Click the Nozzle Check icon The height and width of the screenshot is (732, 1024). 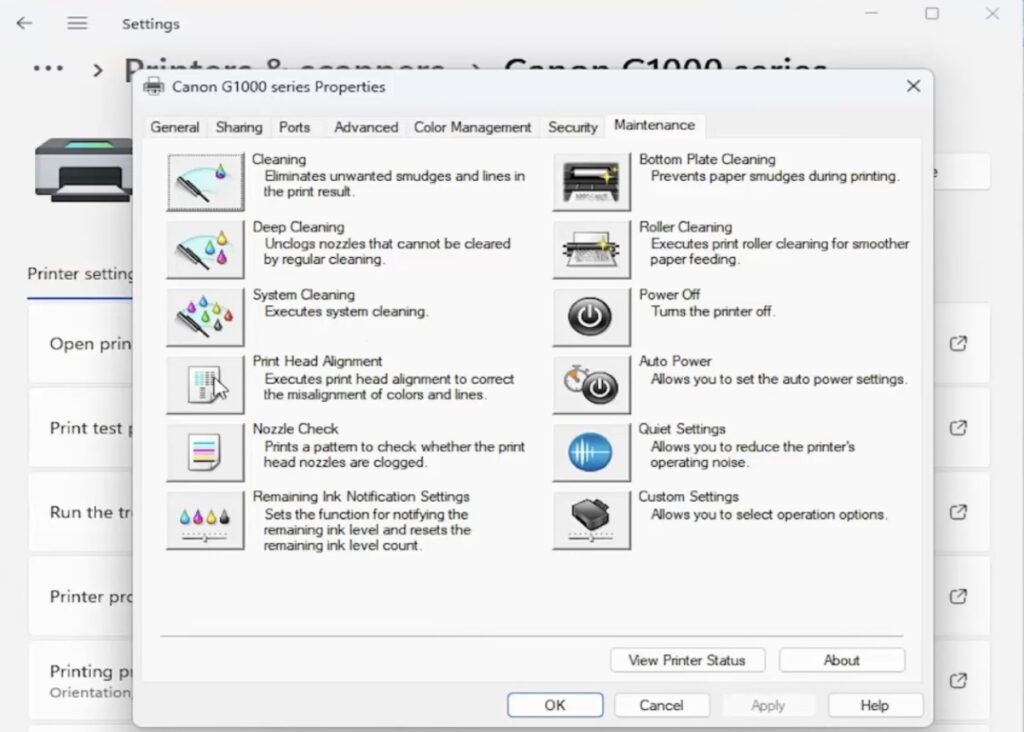click(x=205, y=453)
